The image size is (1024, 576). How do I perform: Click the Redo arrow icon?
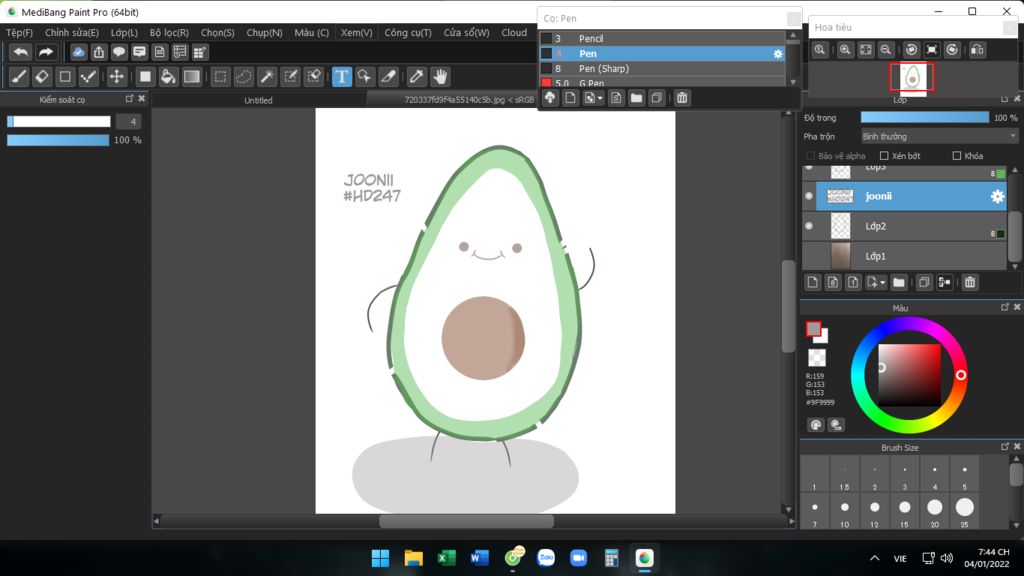tap(46, 52)
